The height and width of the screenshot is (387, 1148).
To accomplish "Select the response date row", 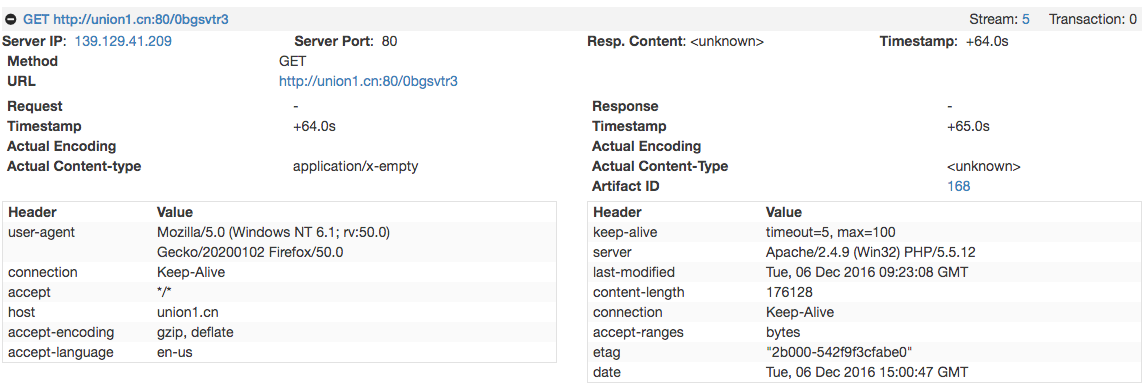I will [x=865, y=372].
